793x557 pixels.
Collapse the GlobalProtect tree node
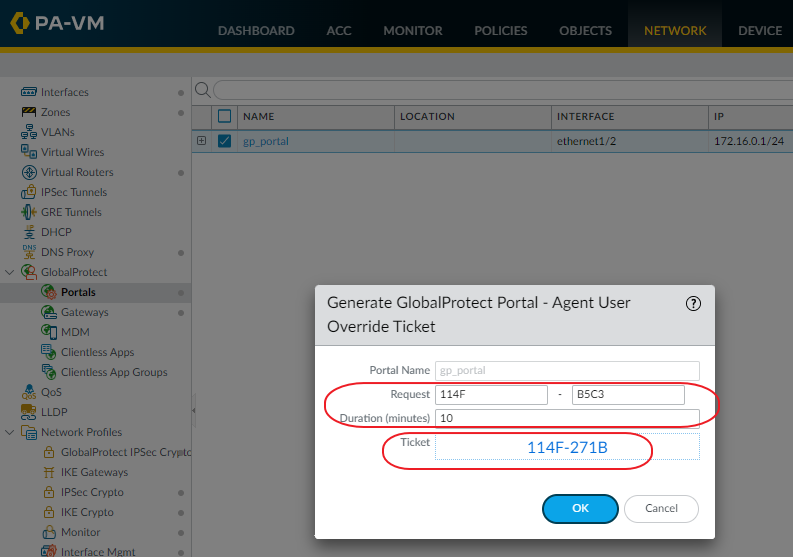(10, 272)
